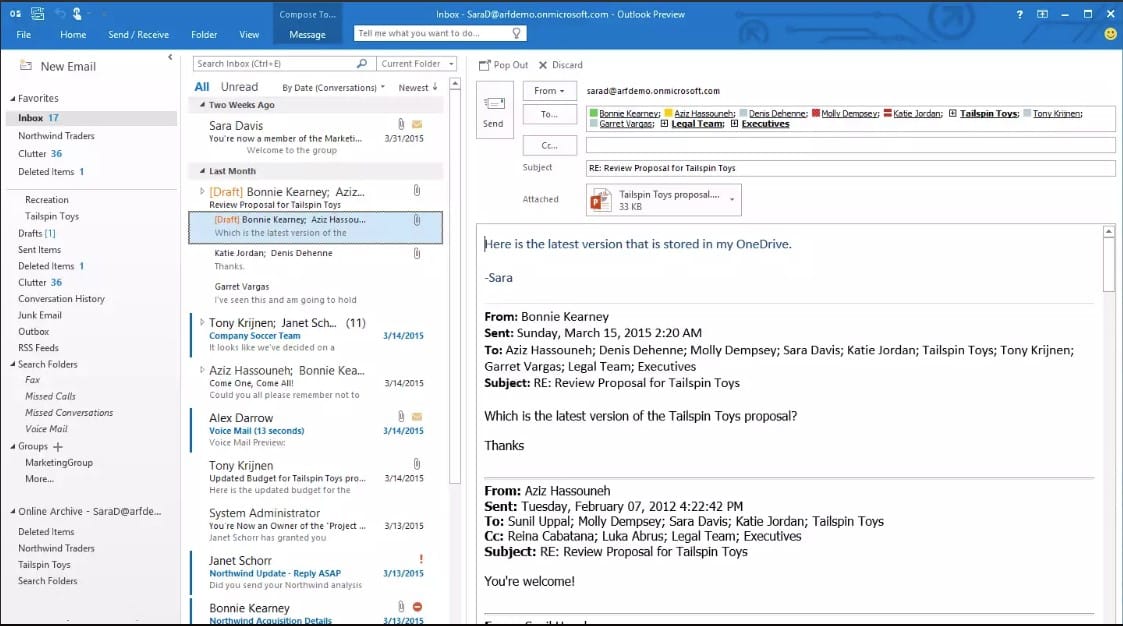1123x626 pixels.
Task: Click the Outlook icon in title bar
Action: 15,14
